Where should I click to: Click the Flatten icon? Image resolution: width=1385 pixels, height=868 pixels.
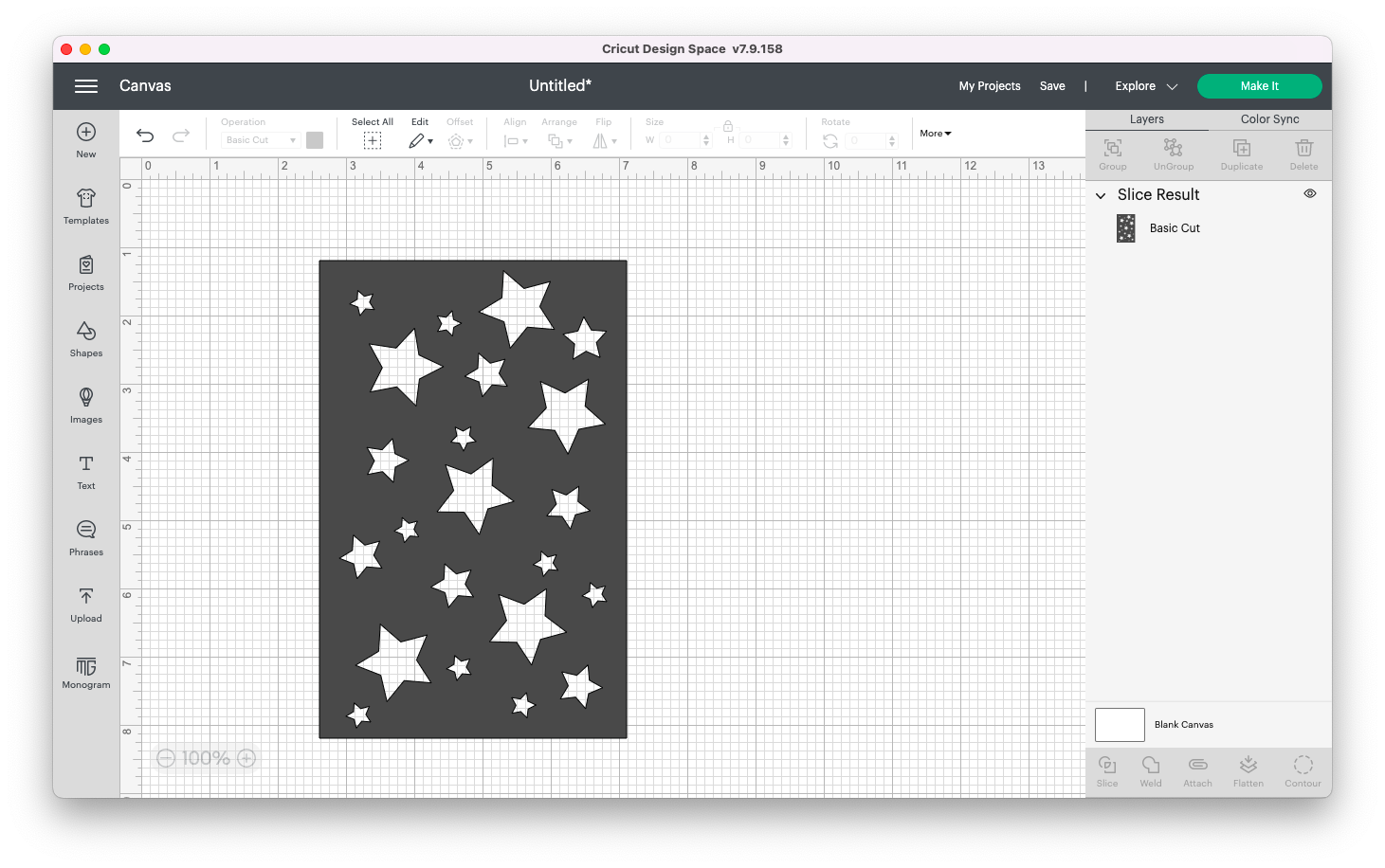[1248, 769]
